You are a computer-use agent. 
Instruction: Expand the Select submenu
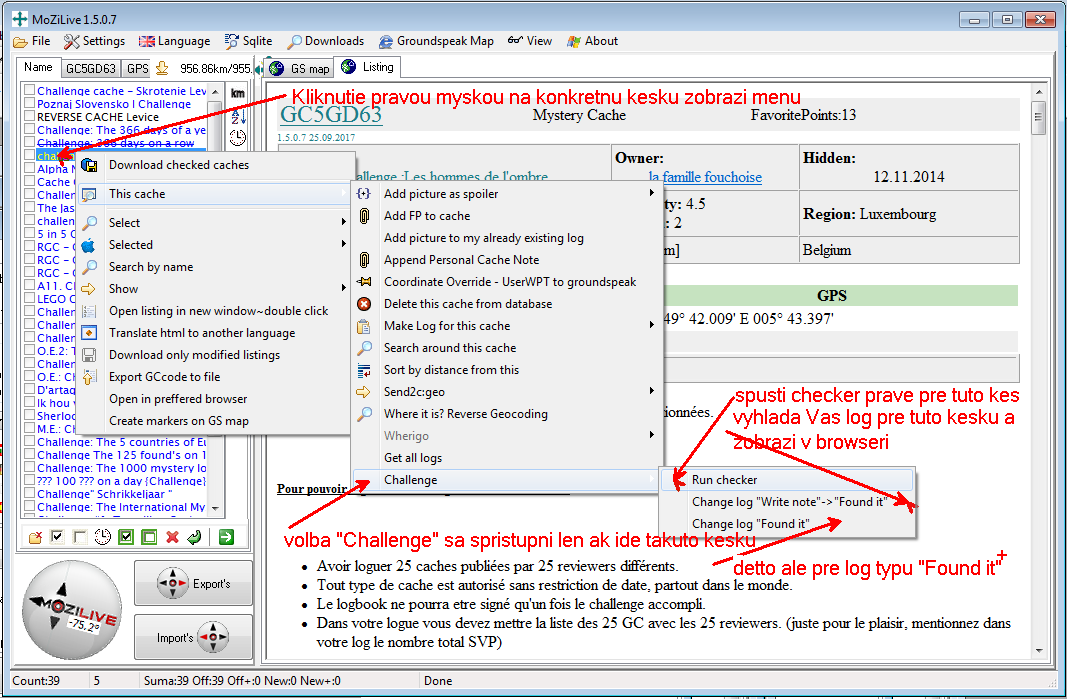[x=344, y=222]
